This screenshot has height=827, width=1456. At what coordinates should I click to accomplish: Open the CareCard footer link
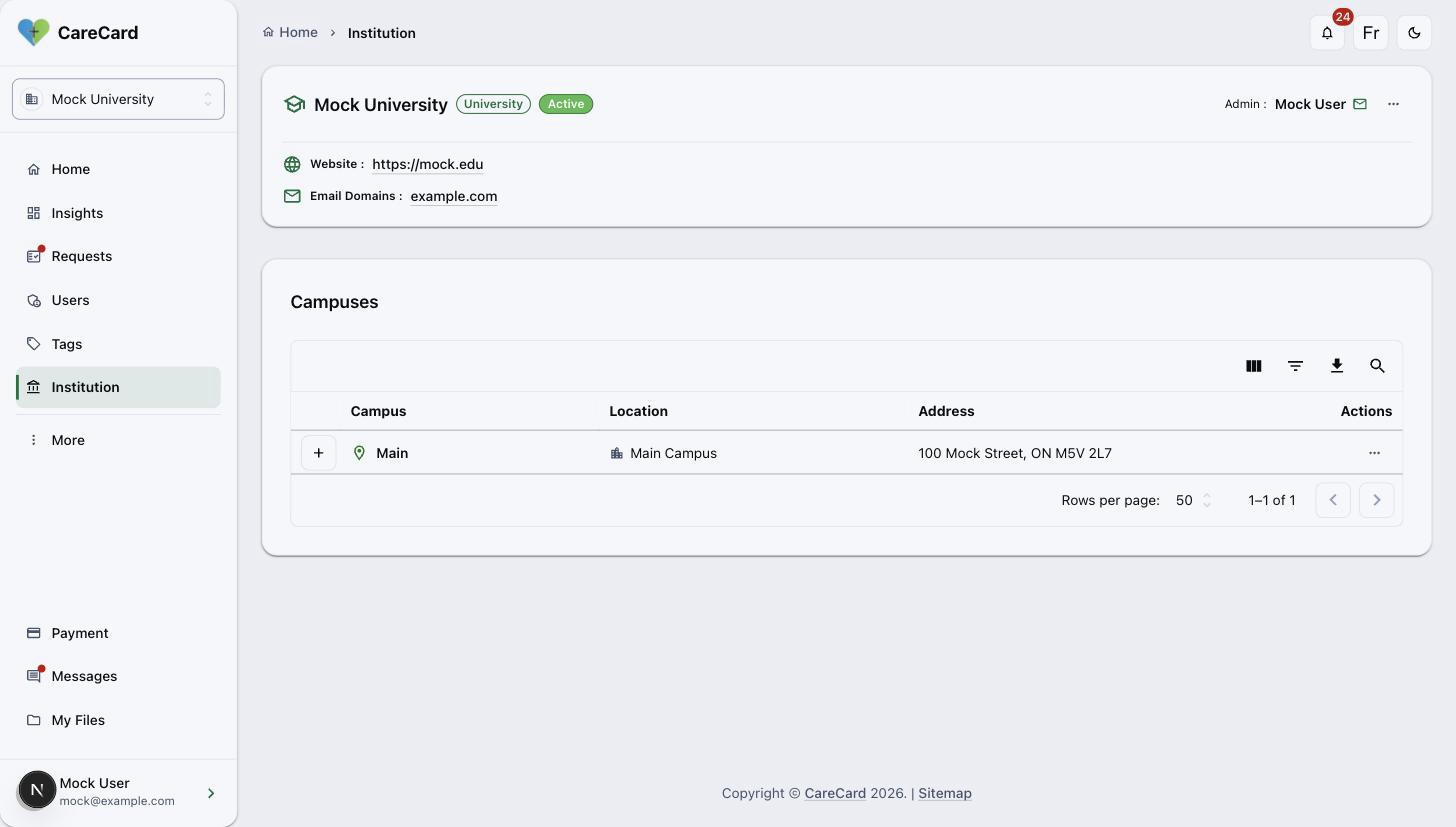[x=835, y=793]
